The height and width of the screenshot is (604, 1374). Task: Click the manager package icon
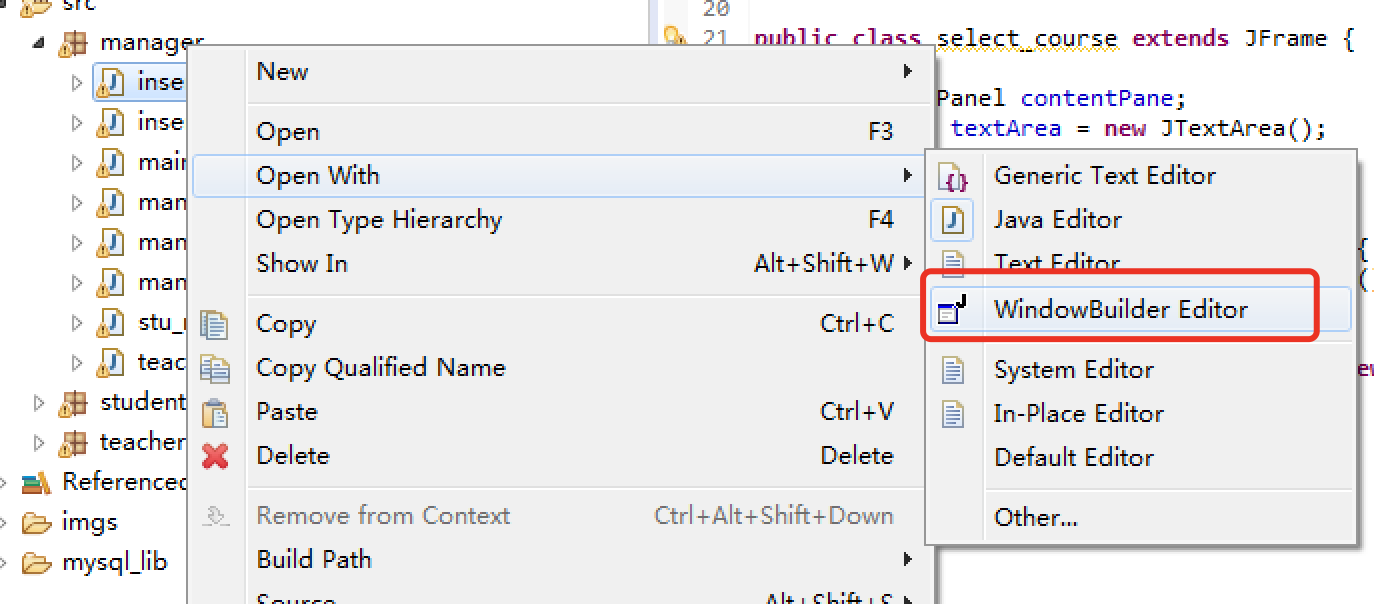coord(73,43)
